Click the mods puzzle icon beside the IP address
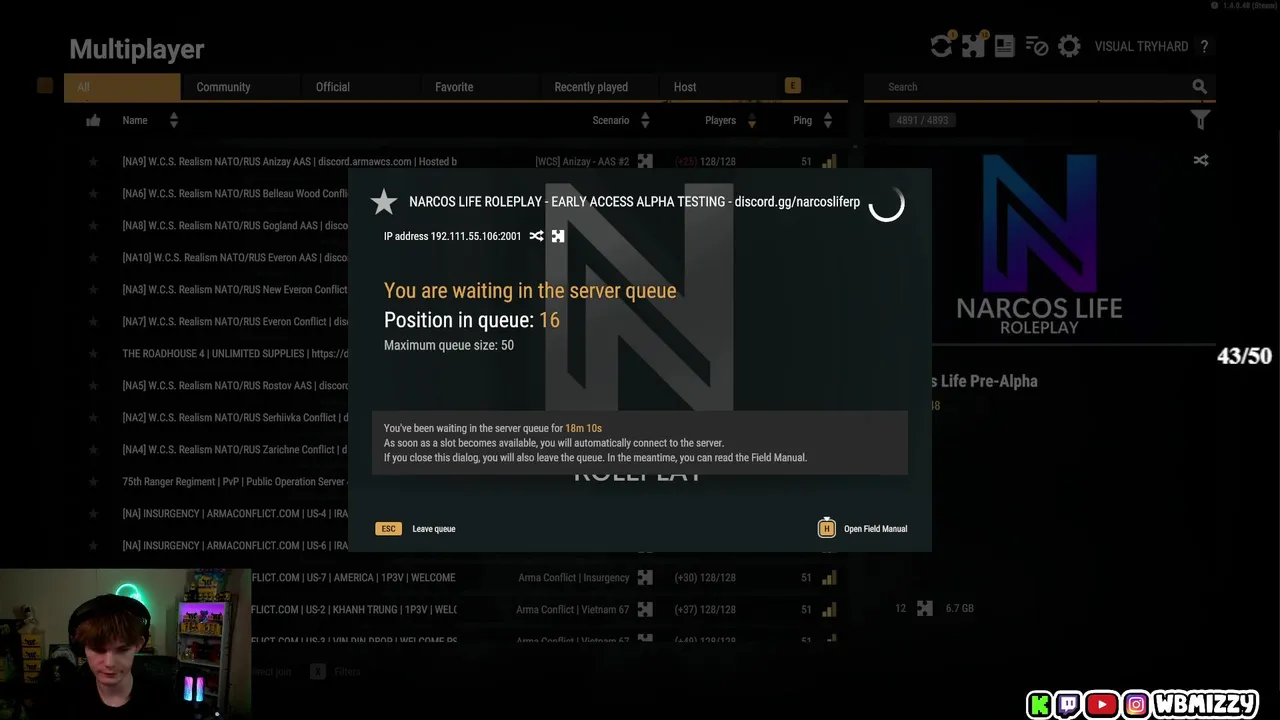This screenshot has height=720, width=1280. [x=558, y=236]
